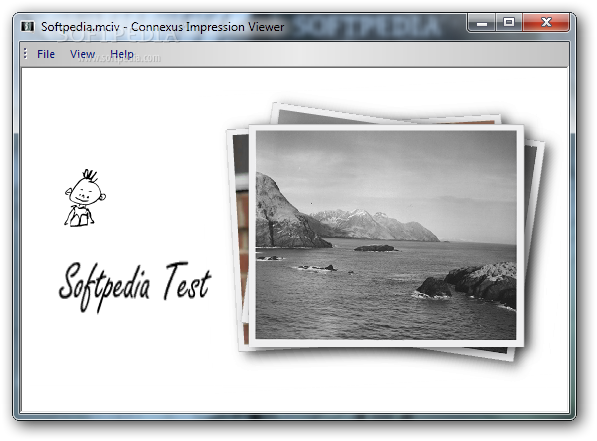The image size is (597, 441).
Task: Click the baby doodle drawing
Action: 85,198
